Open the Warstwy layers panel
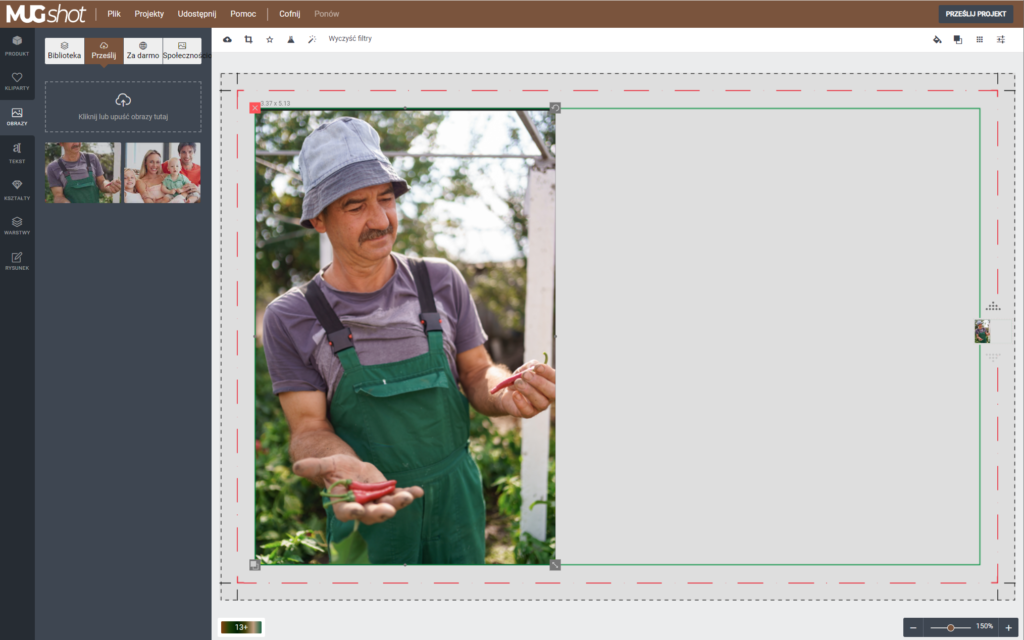Viewport: 1024px width, 640px height. [x=17, y=225]
